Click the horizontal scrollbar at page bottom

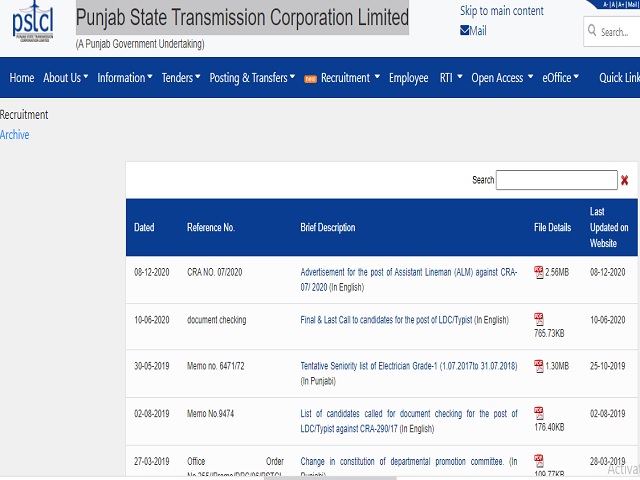pos(330,478)
